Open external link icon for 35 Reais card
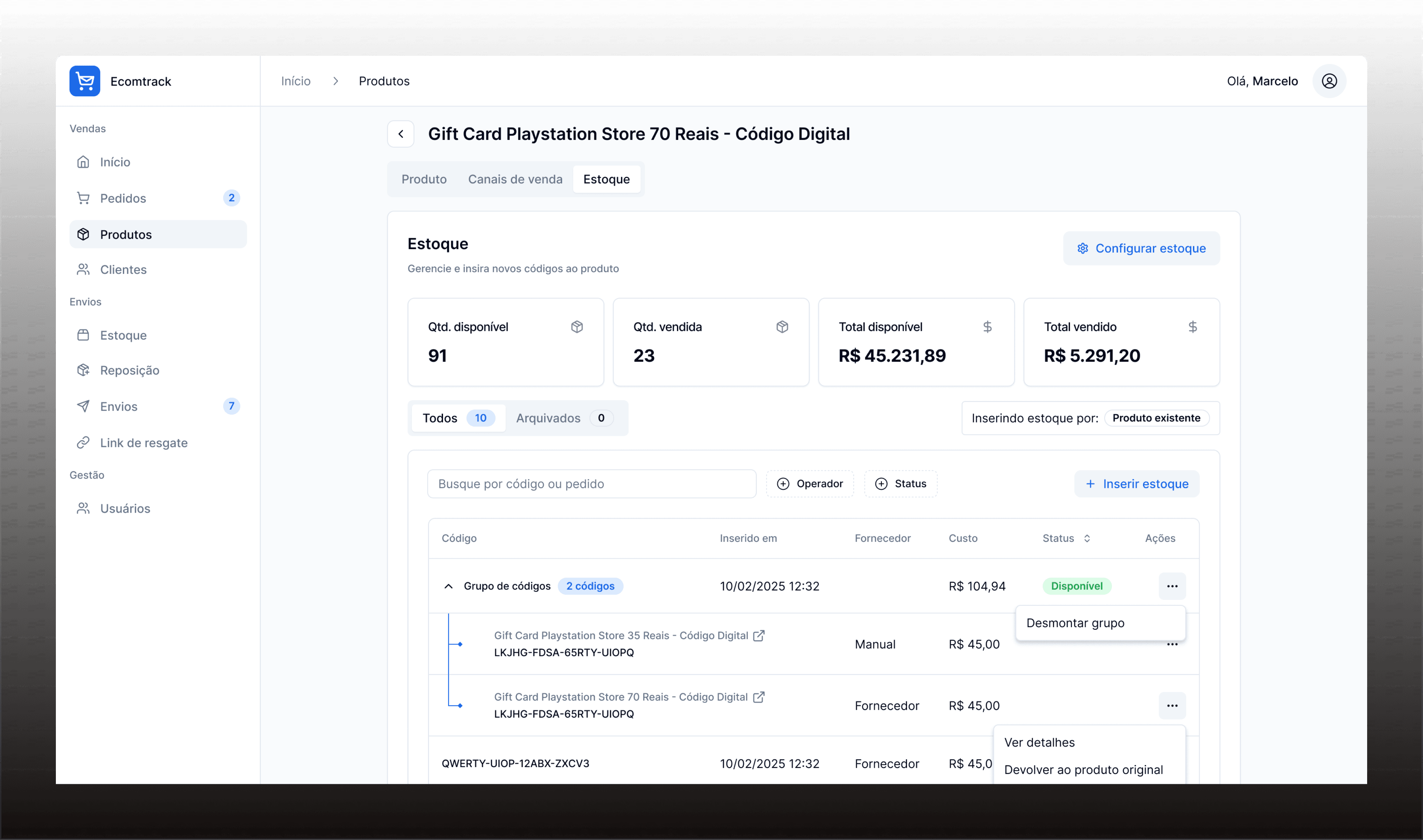Image resolution: width=1423 pixels, height=840 pixels. pos(759,635)
